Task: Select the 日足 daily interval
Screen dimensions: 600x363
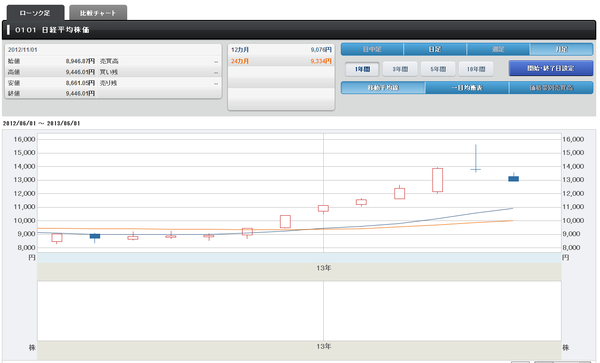Action: (x=435, y=49)
